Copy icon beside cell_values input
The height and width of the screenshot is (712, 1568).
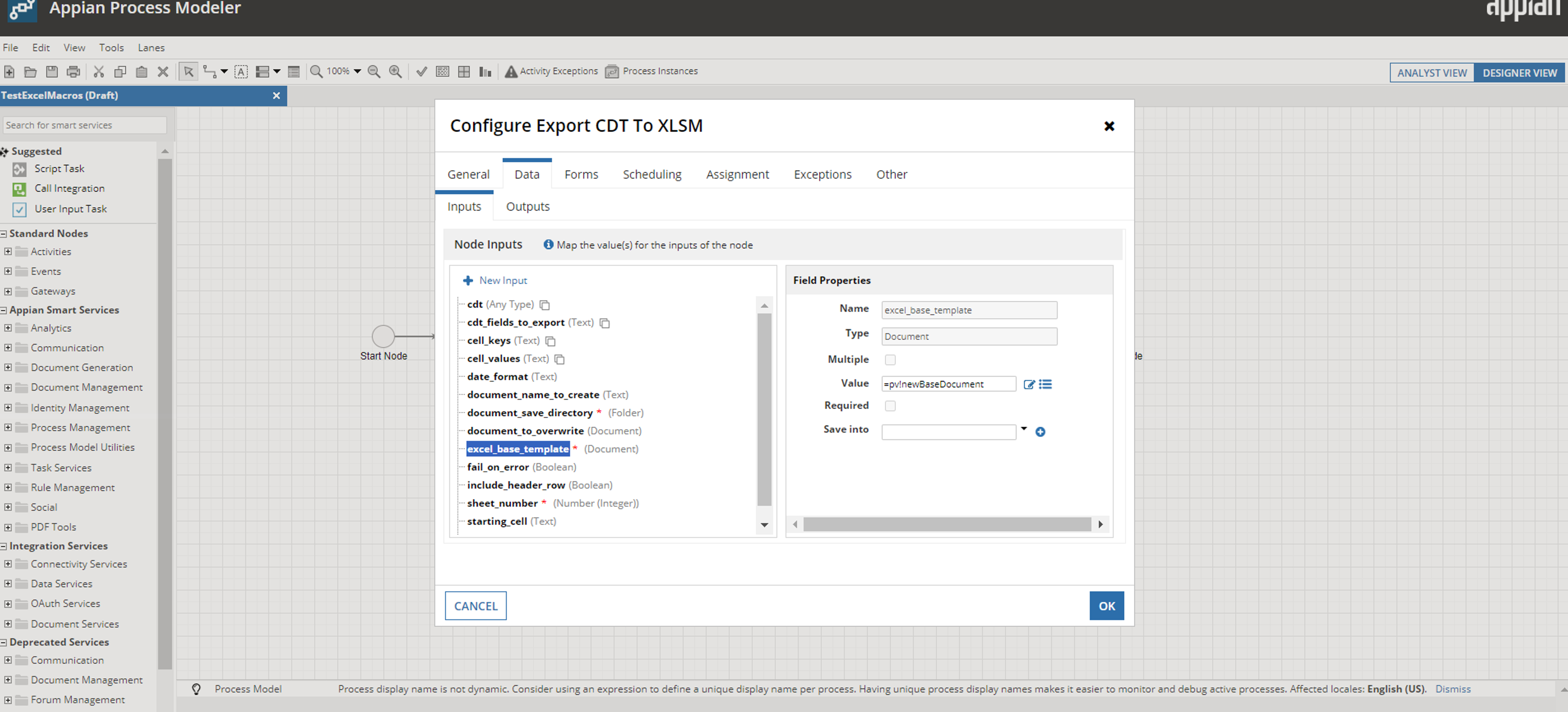pyautogui.click(x=559, y=359)
